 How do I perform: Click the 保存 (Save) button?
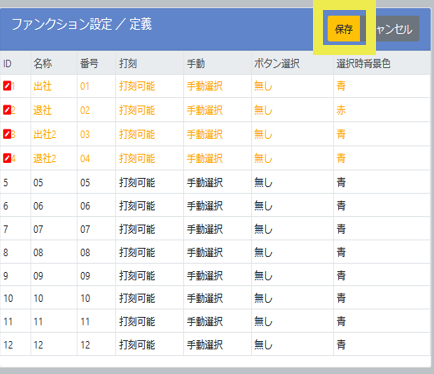point(344,29)
